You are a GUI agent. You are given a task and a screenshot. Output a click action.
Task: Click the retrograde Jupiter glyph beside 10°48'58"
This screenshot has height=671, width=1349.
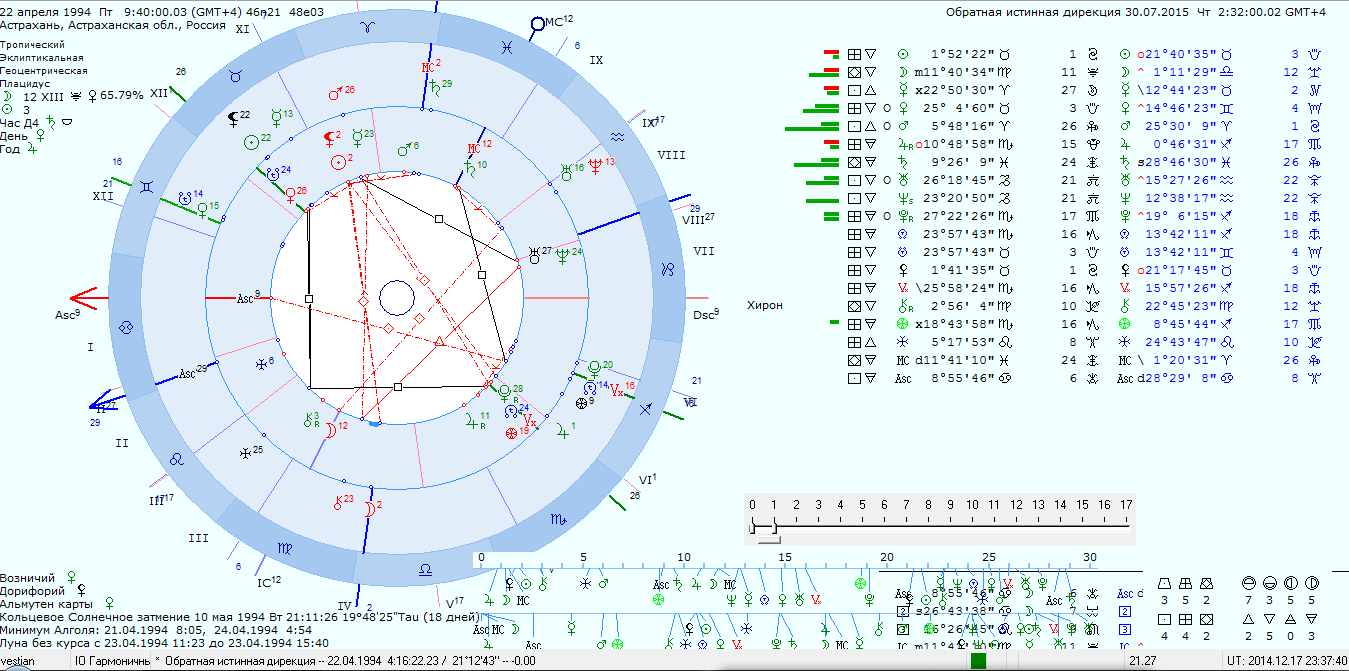[x=903, y=144]
